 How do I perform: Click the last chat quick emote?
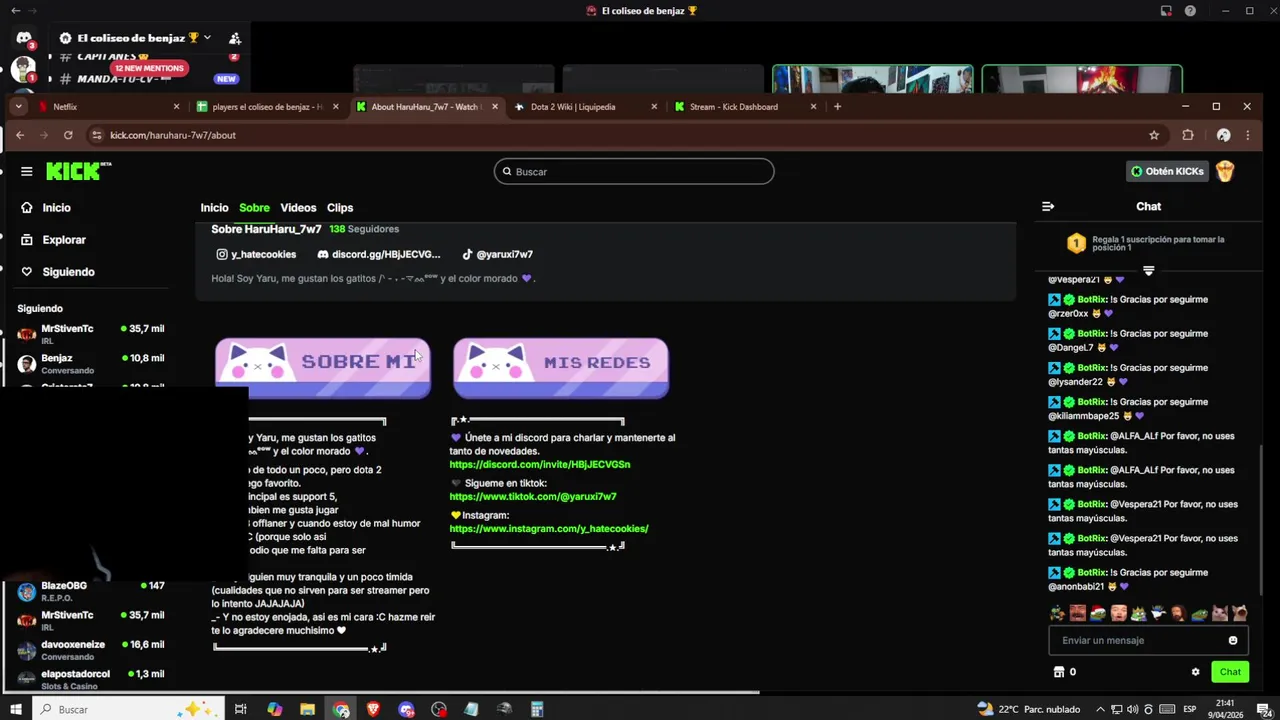coord(1240,613)
